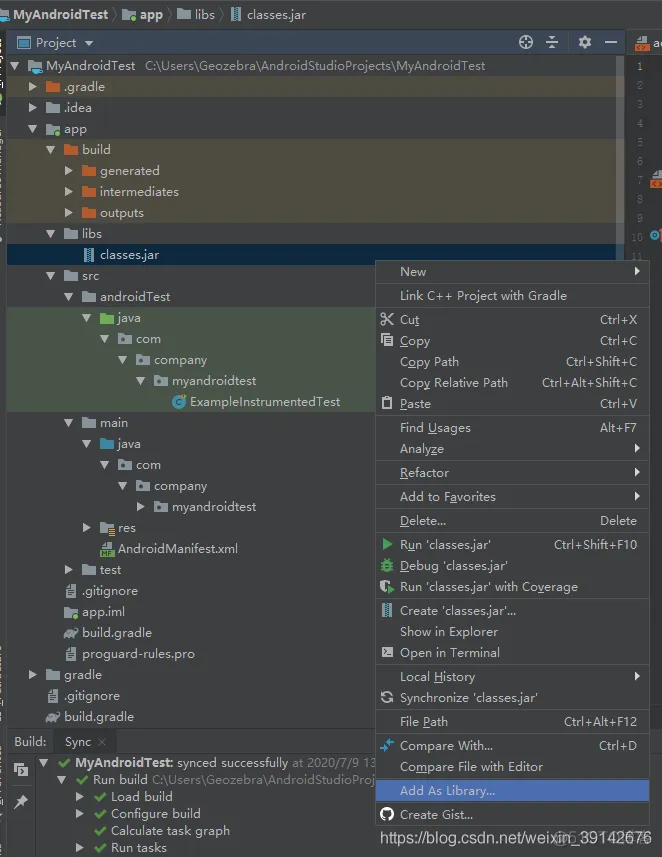
Task: Choose Delete... from context menu
Action: click(512, 520)
